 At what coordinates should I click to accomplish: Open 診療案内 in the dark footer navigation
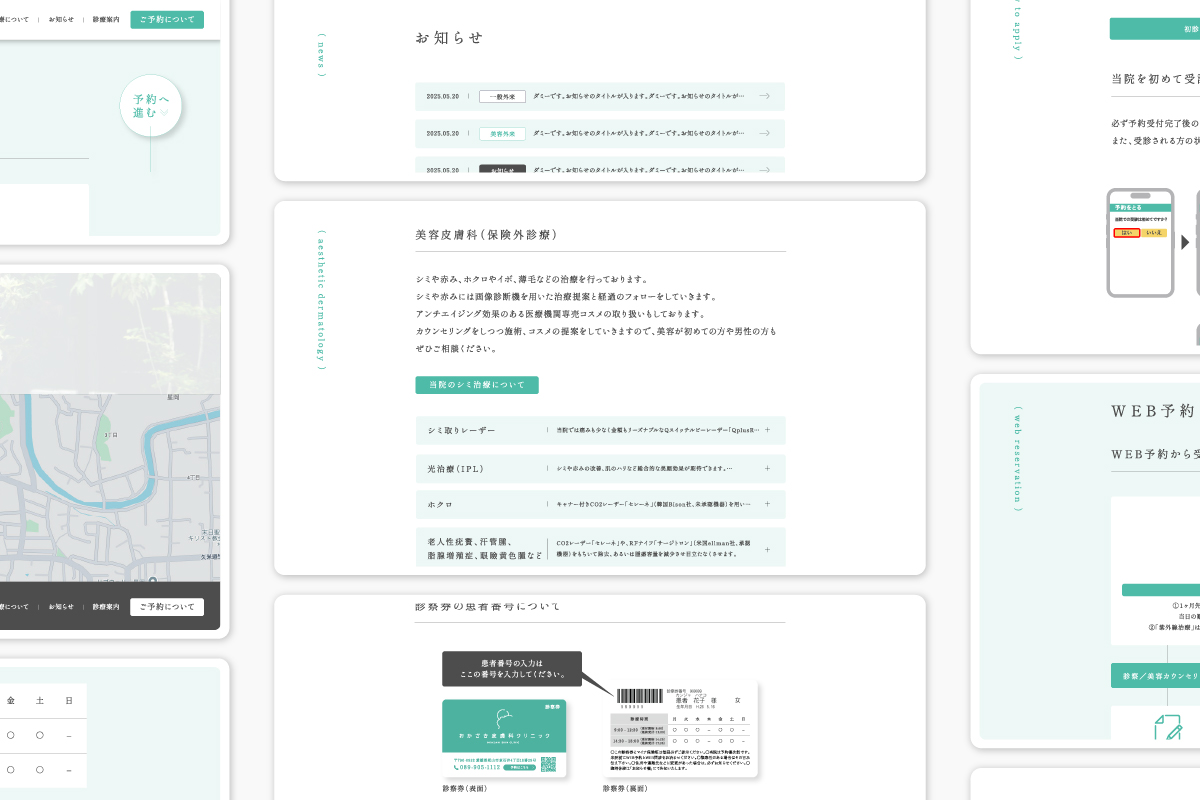106,607
